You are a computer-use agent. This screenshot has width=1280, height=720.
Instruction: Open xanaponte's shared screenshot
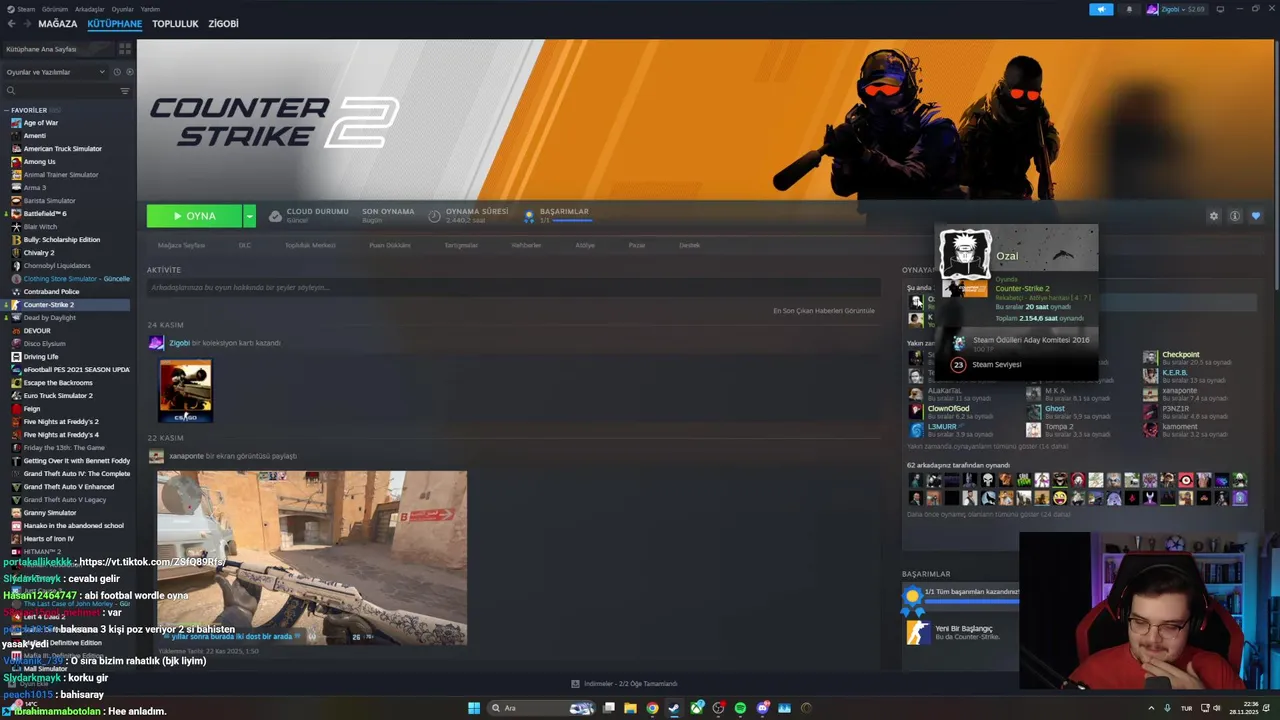[x=311, y=558]
